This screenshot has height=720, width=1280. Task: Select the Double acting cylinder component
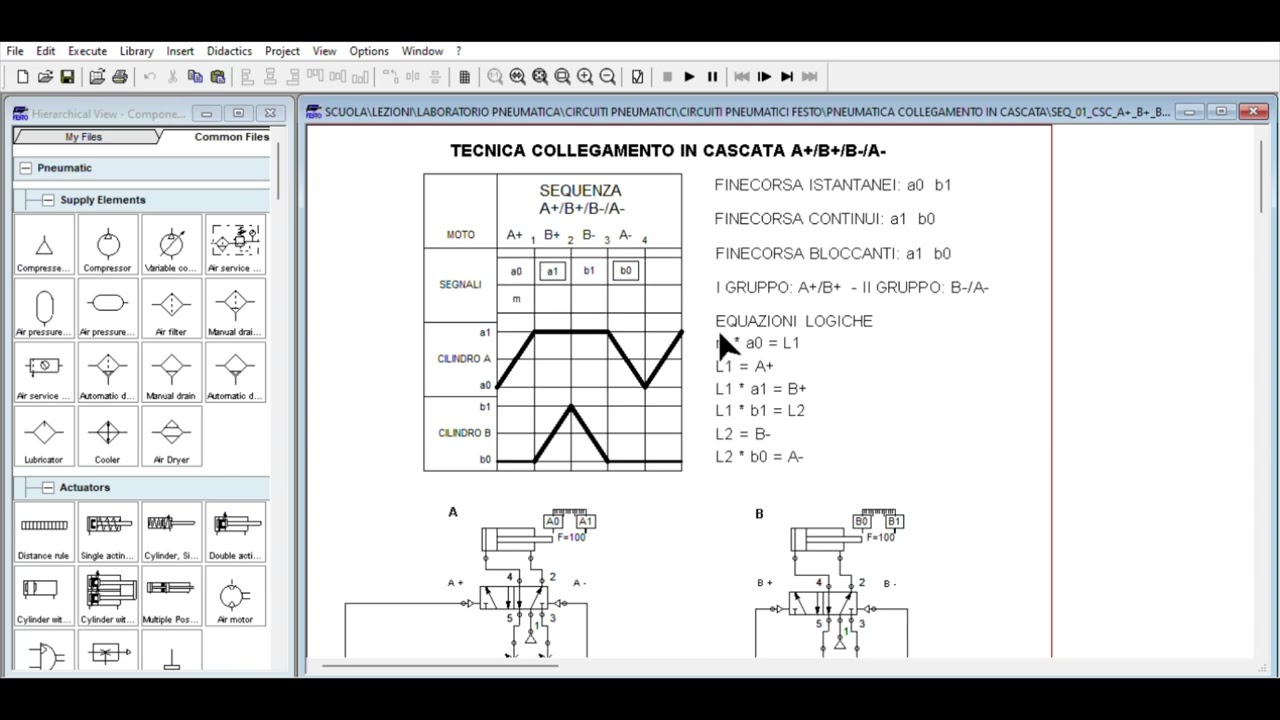click(235, 533)
